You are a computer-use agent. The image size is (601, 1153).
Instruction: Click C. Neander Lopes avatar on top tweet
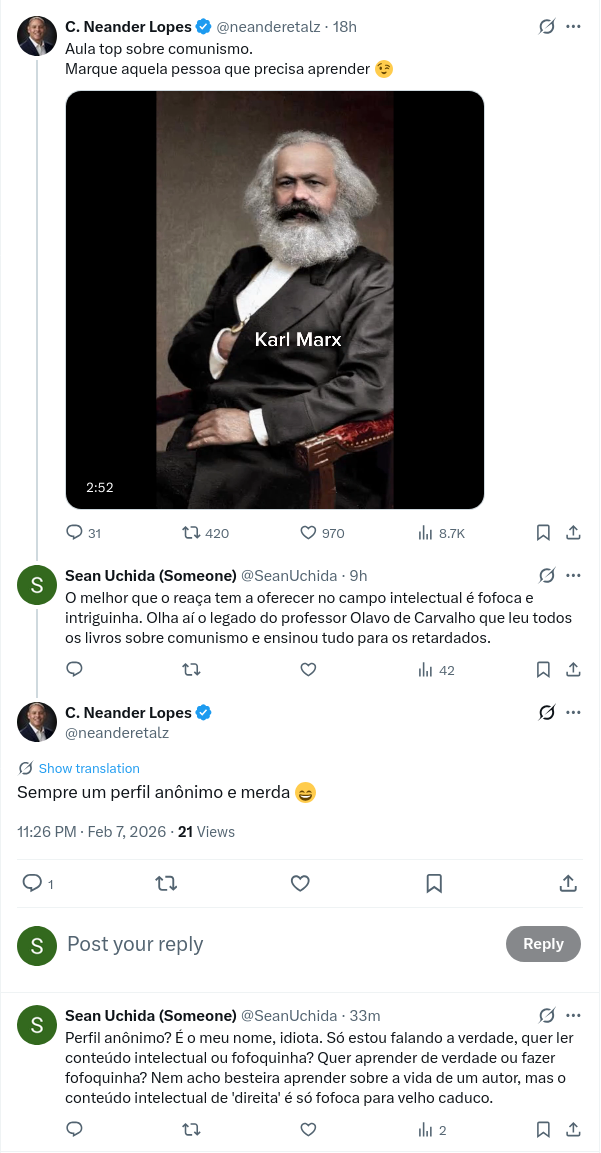(37, 35)
